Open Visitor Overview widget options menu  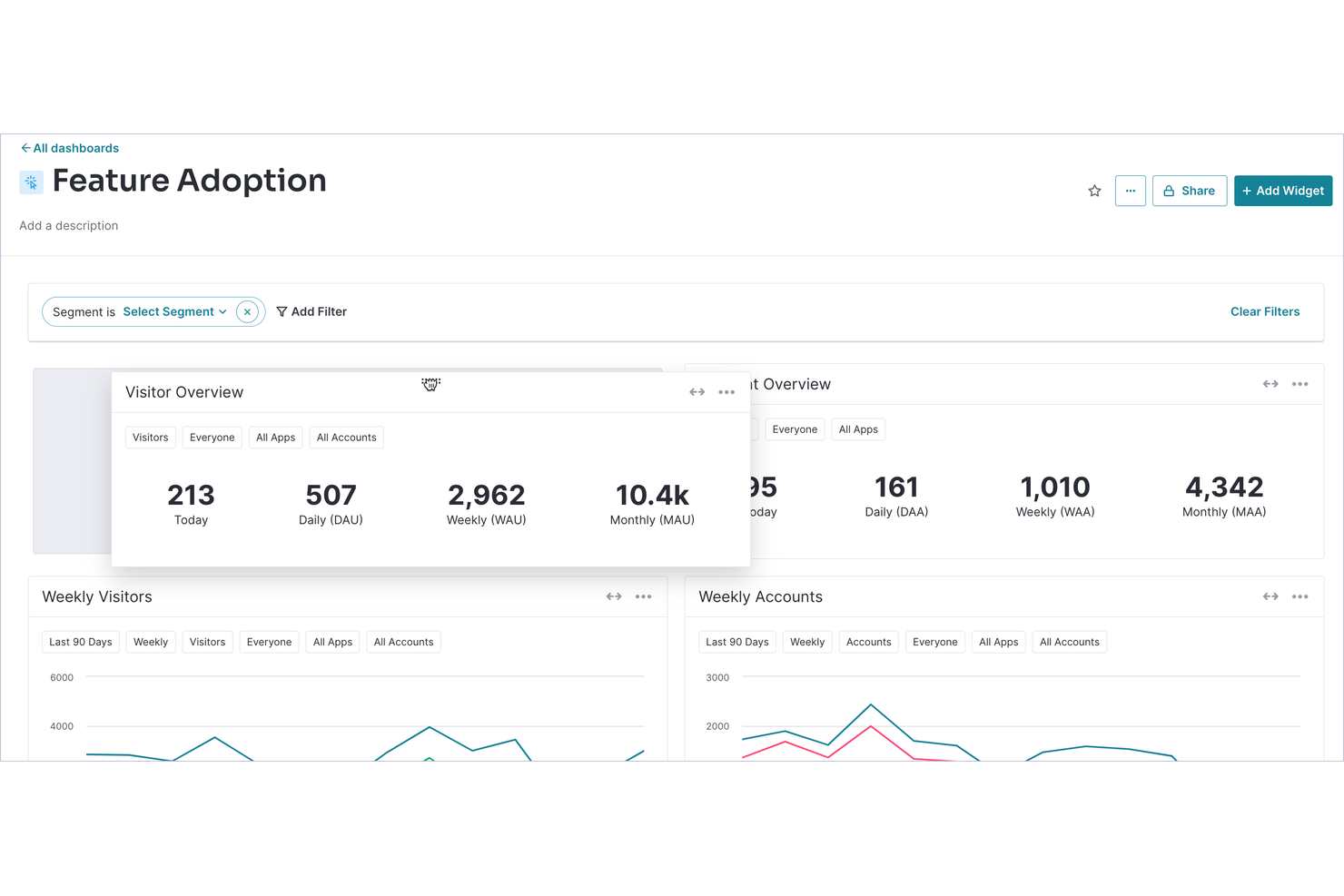[x=726, y=392]
